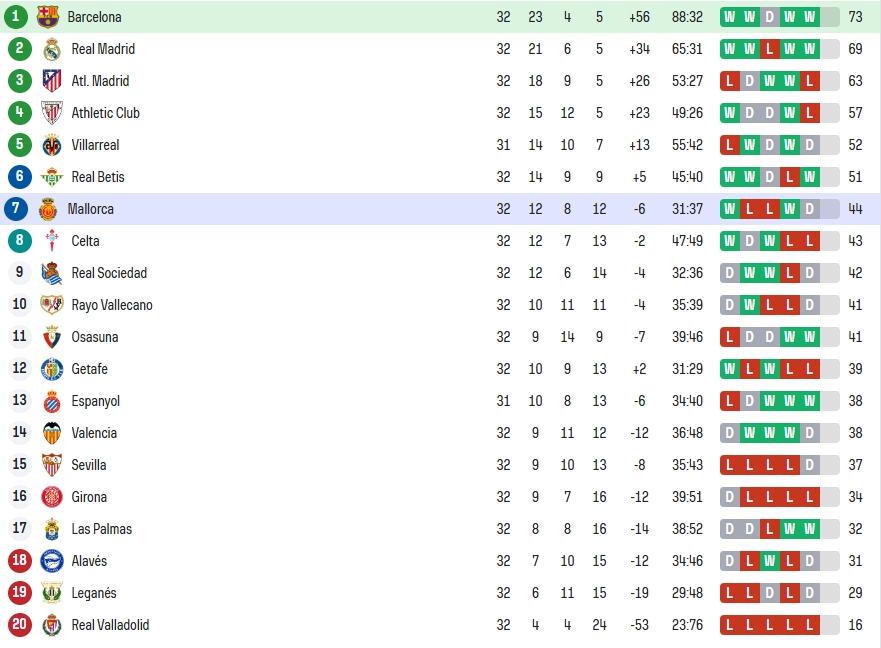This screenshot has height=648, width=881.
Task: Open the Real Betis team link
Action: pos(98,177)
